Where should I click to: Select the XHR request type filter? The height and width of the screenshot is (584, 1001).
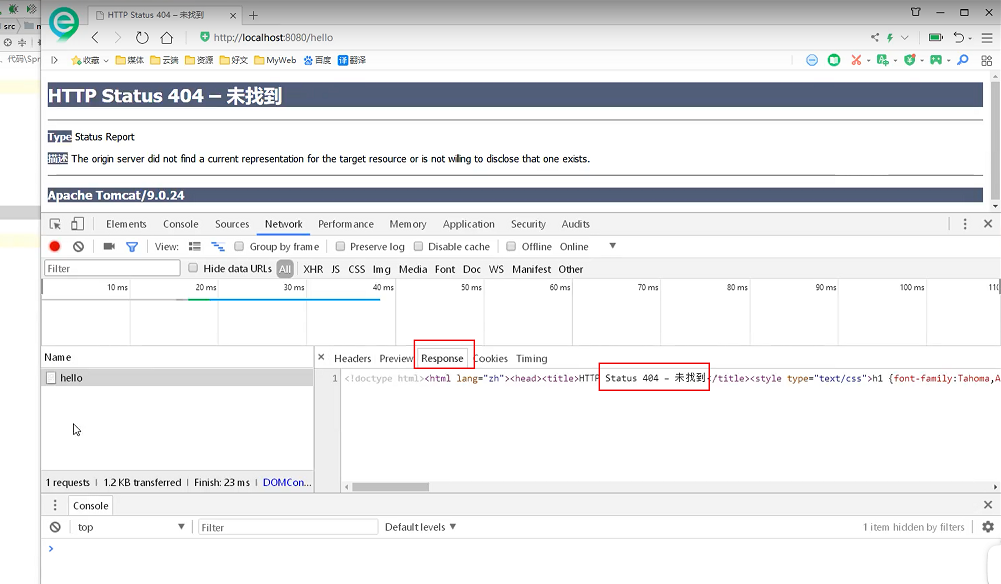click(313, 269)
